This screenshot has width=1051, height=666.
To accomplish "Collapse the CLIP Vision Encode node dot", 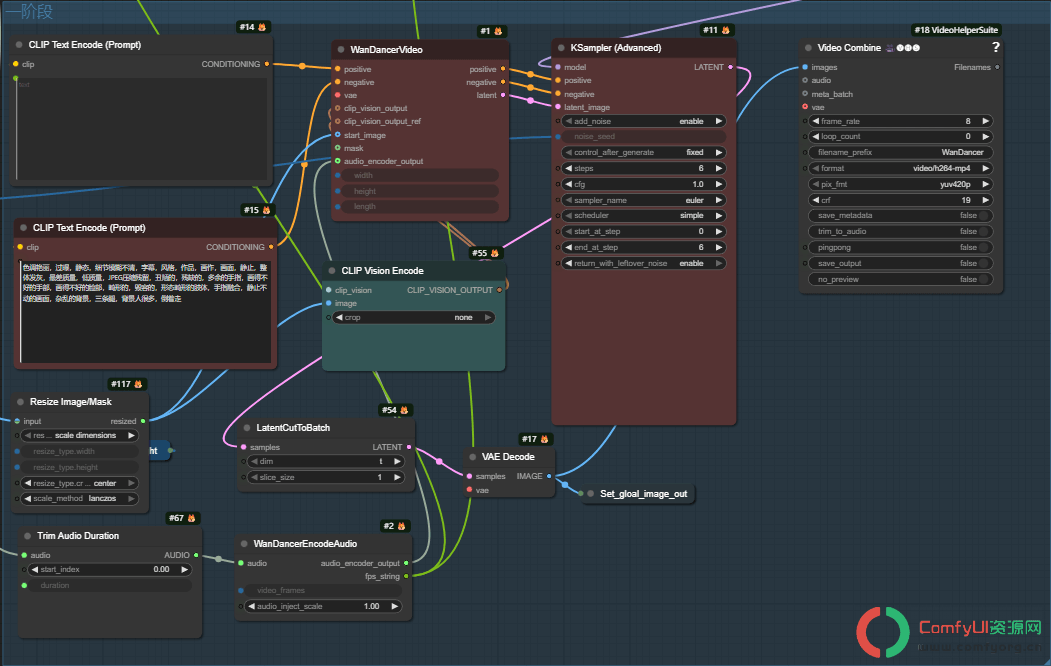I will point(332,271).
